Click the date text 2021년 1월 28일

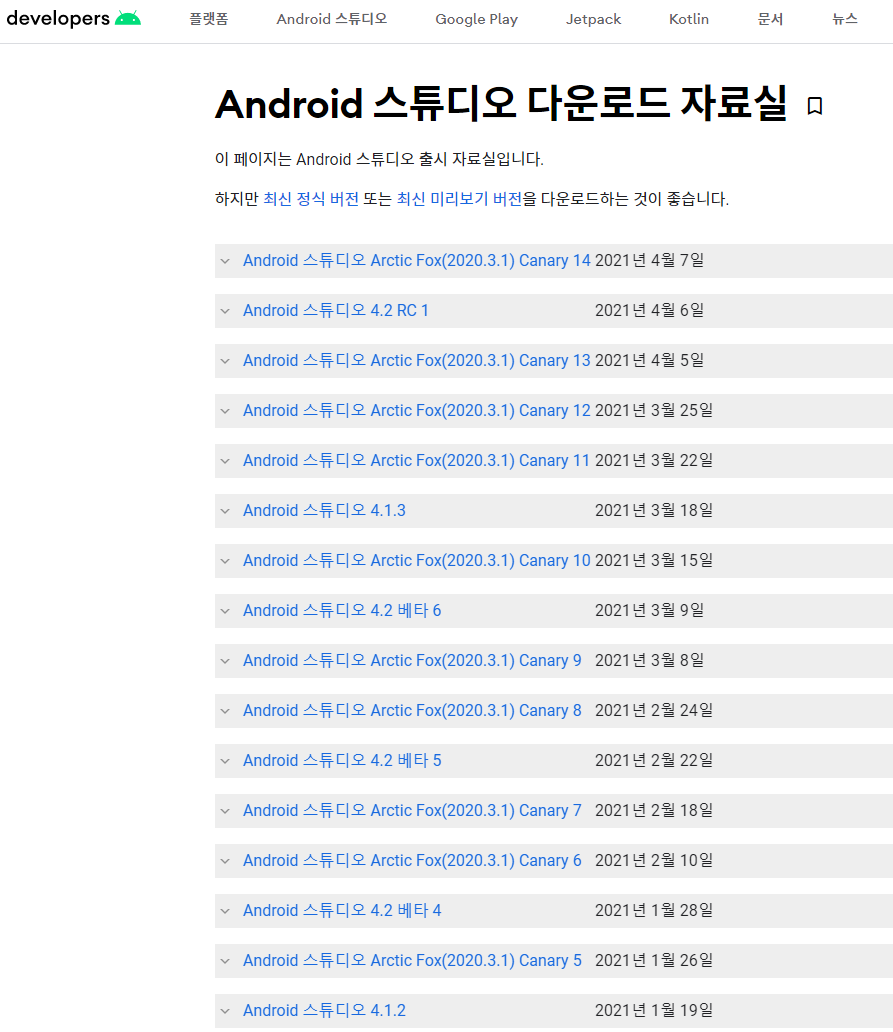click(x=654, y=911)
